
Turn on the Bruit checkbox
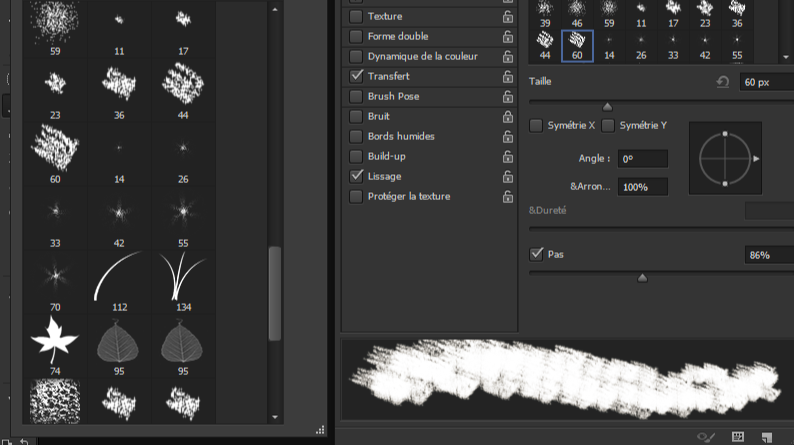(x=356, y=116)
